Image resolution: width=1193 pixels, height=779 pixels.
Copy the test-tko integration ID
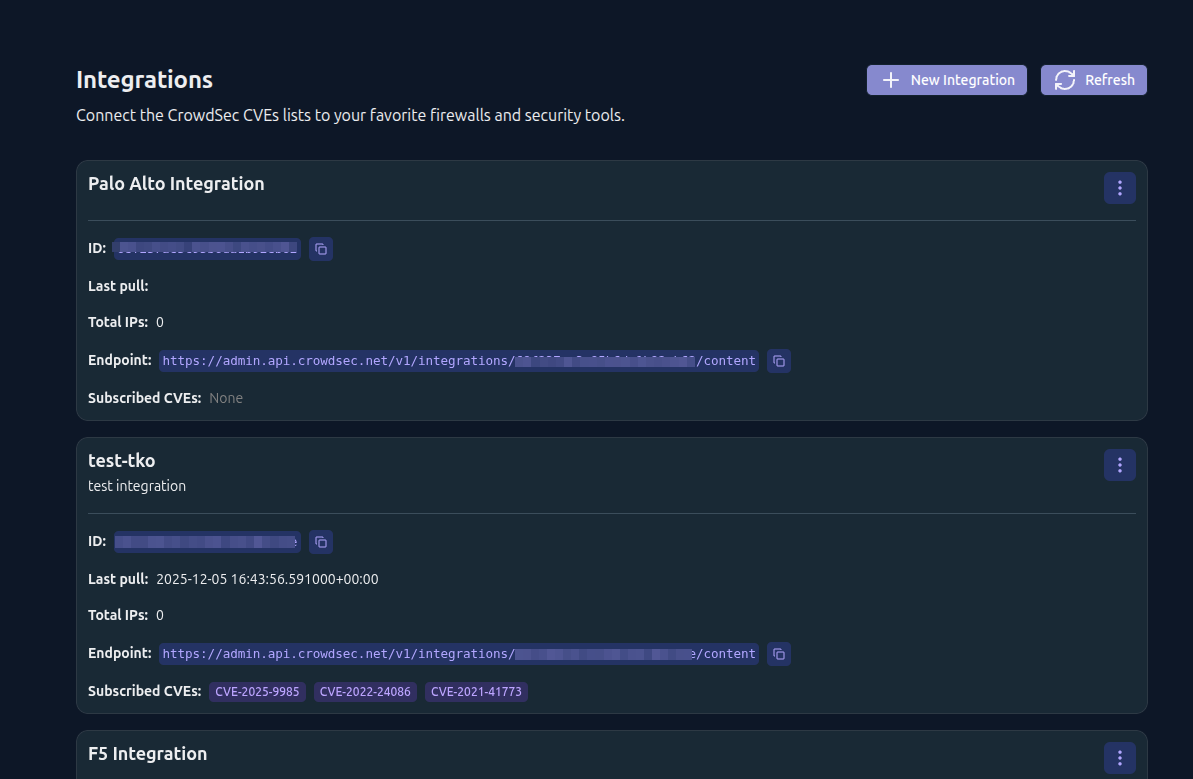click(320, 541)
